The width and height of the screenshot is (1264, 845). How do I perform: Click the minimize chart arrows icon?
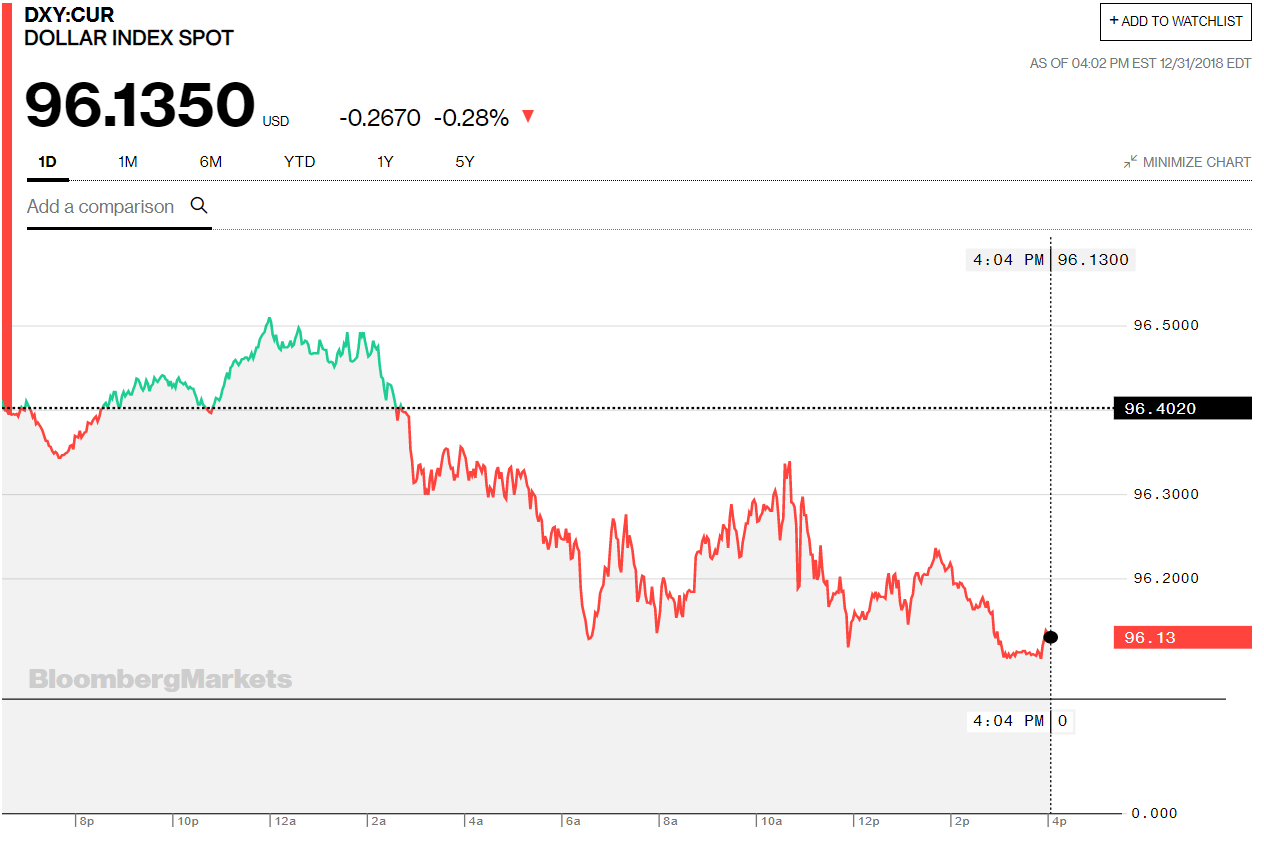1130,161
